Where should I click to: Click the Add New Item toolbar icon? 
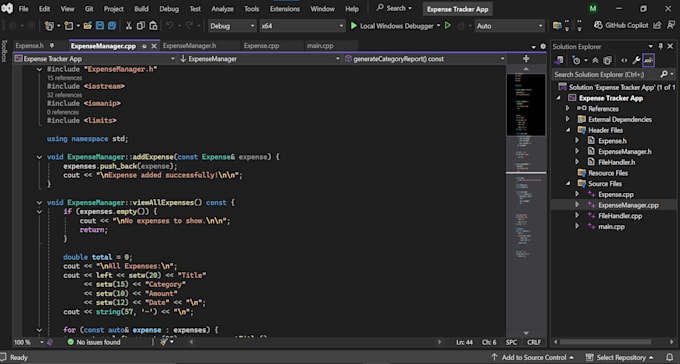pos(69,26)
